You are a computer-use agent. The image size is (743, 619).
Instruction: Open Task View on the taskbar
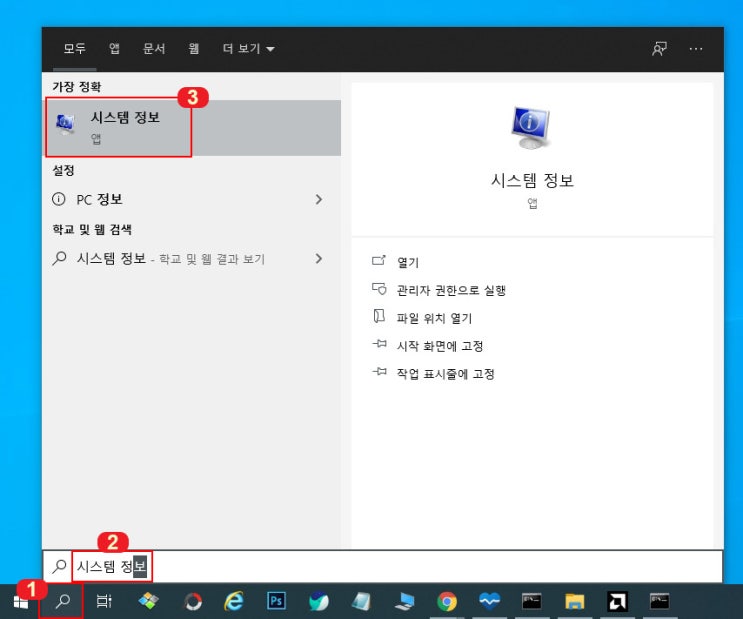[104, 601]
